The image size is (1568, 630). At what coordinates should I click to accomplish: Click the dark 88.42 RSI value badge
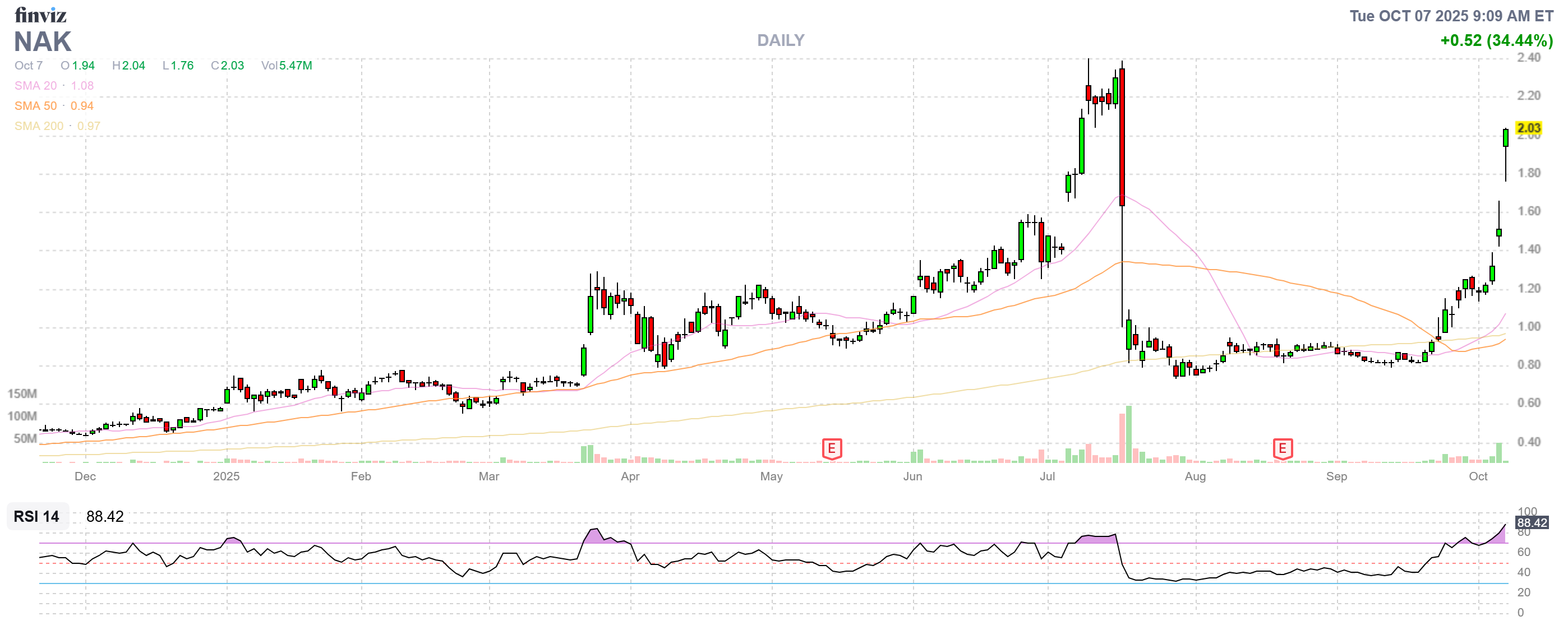click(x=1531, y=522)
